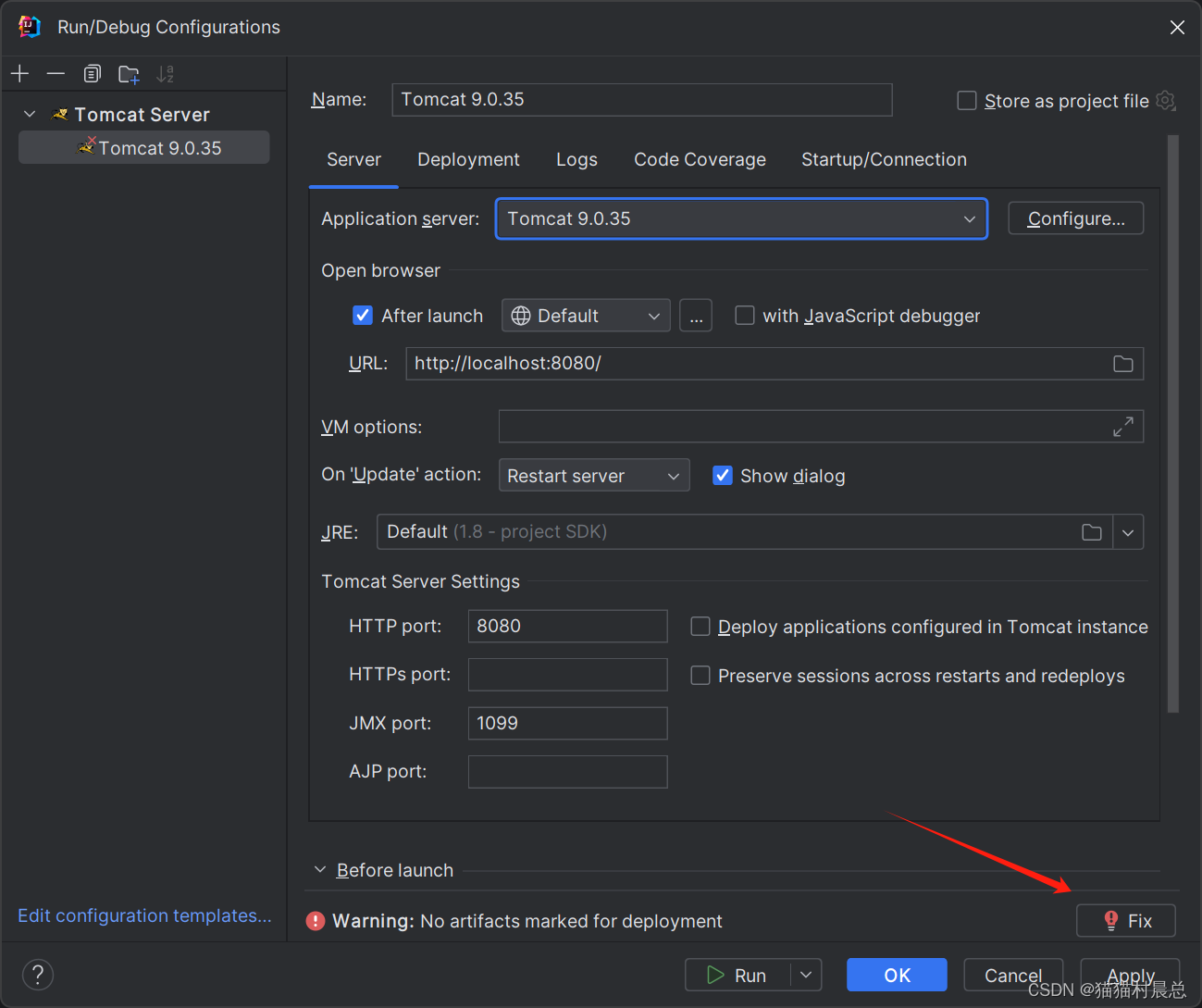
Task: Click the IntelliJ IDEA logo icon
Action: pyautogui.click(x=30, y=27)
